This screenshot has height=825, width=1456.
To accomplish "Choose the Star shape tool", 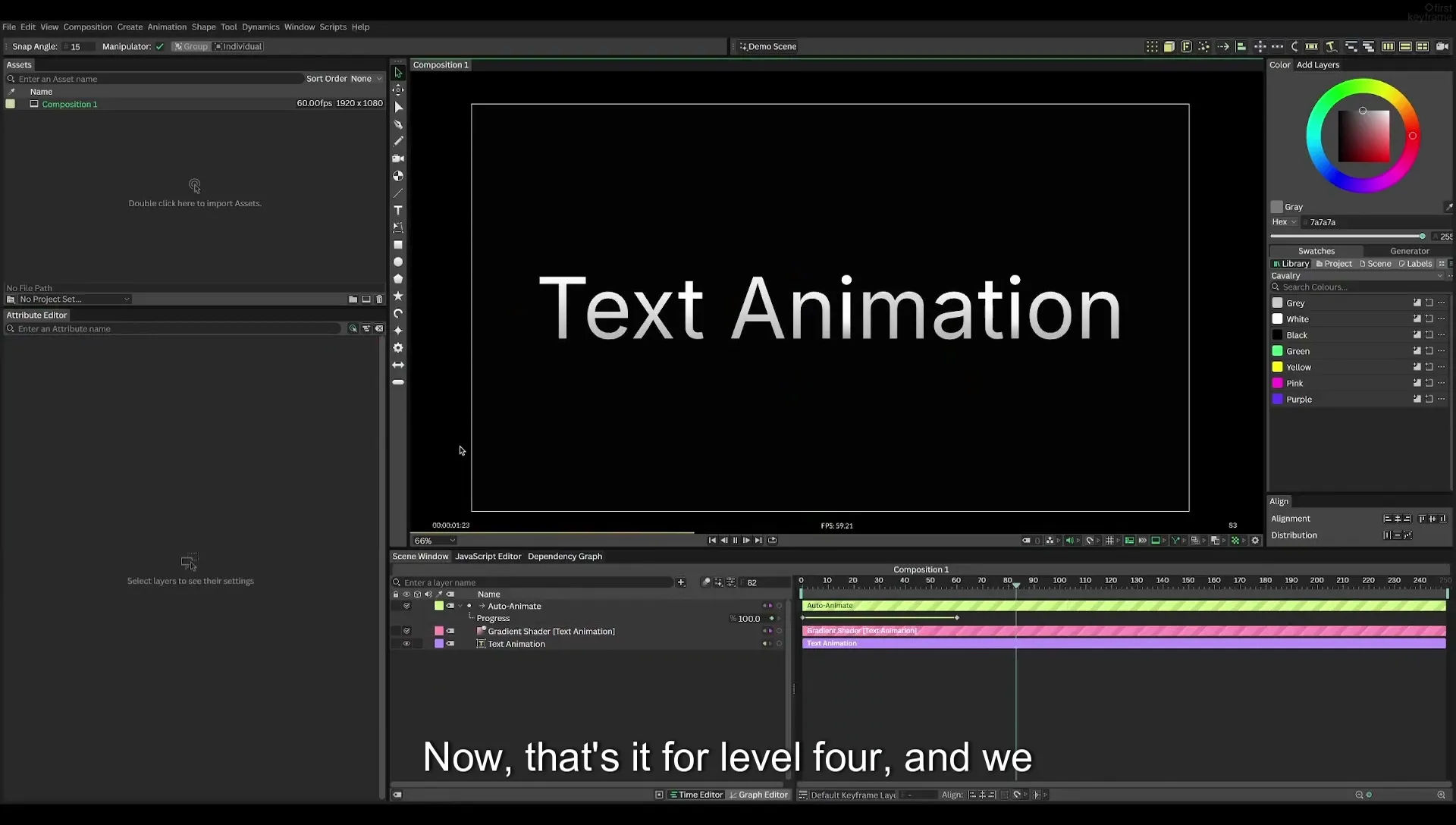I will pyautogui.click(x=398, y=296).
